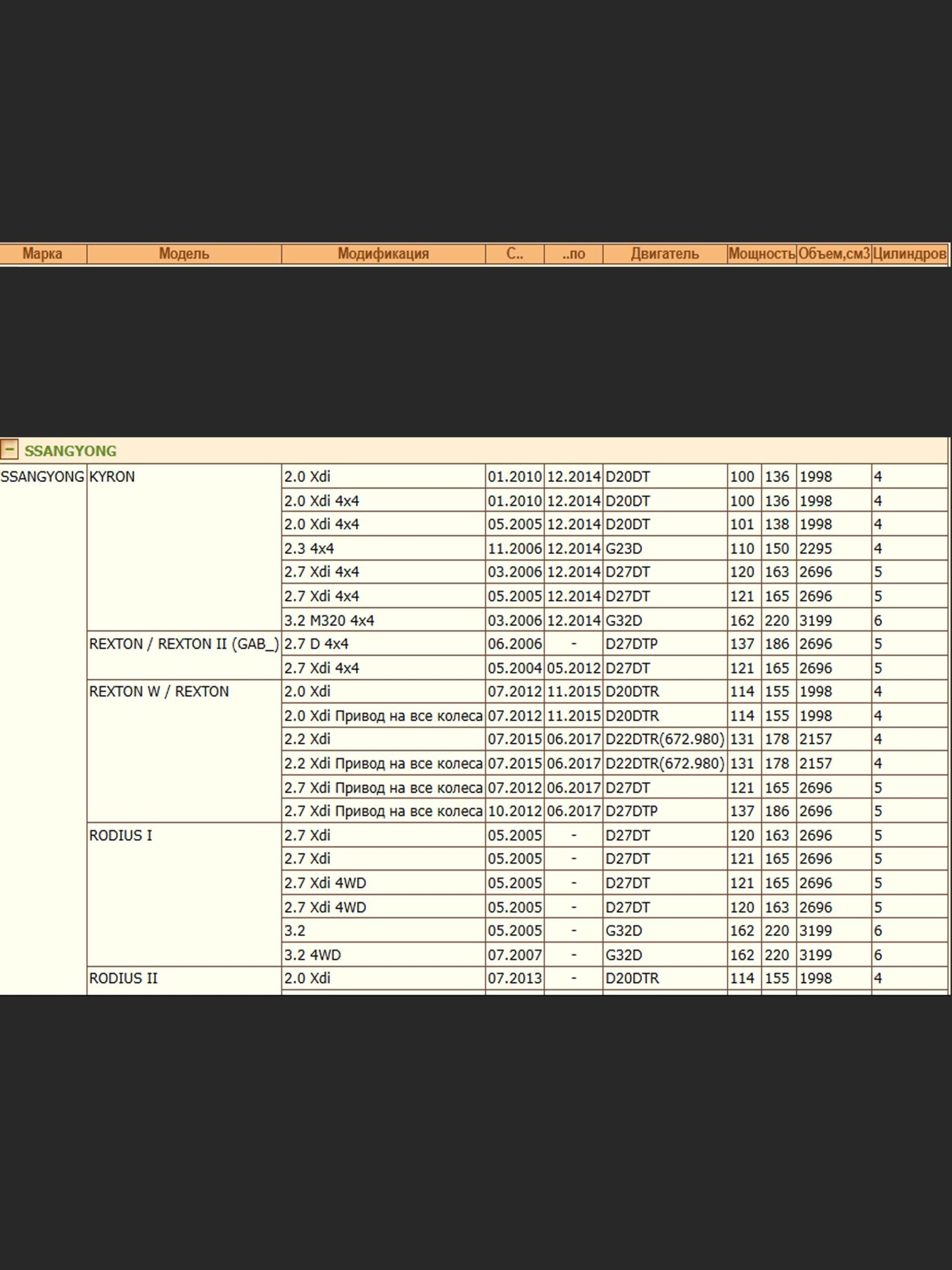Click the Модель column header
This screenshot has height=1270, width=952.
[x=183, y=254]
